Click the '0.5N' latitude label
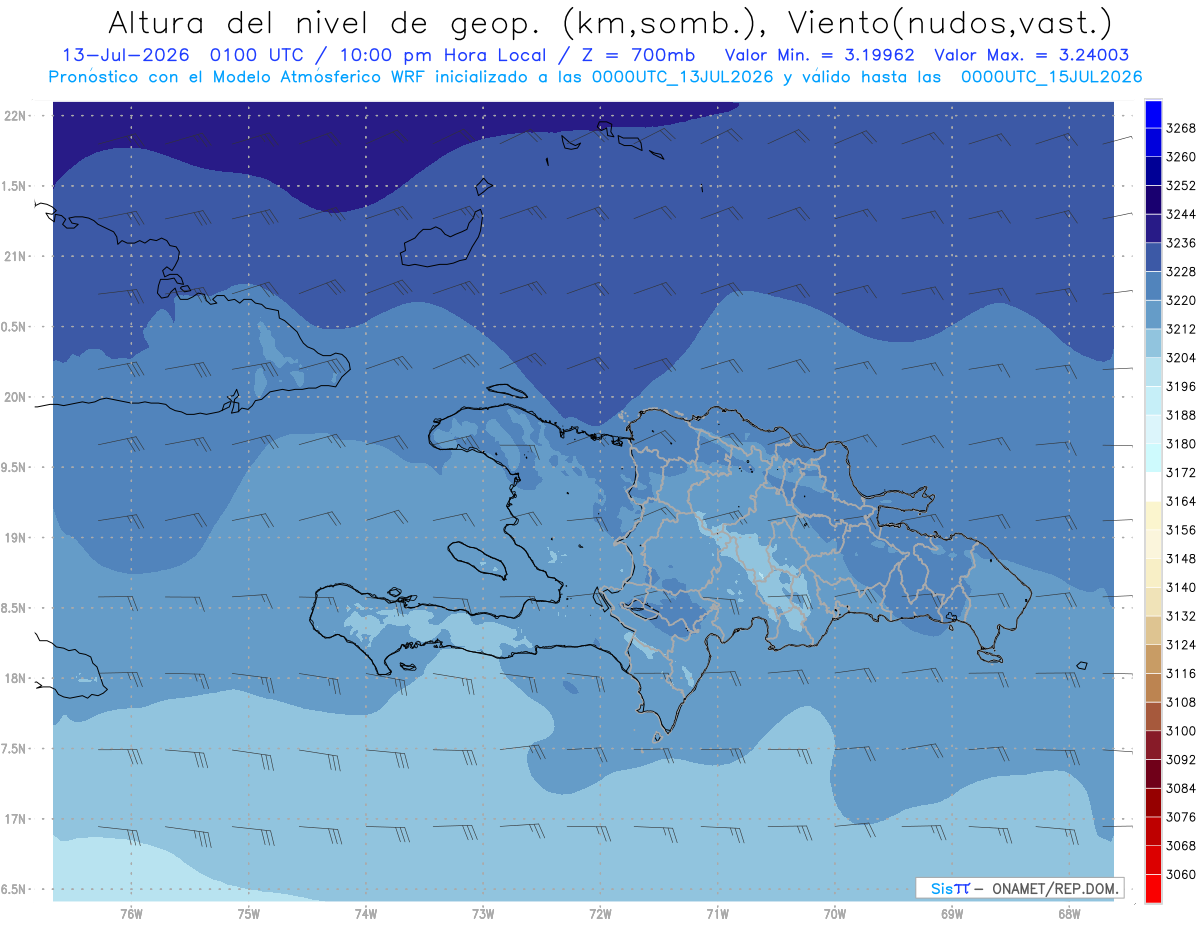 15,327
